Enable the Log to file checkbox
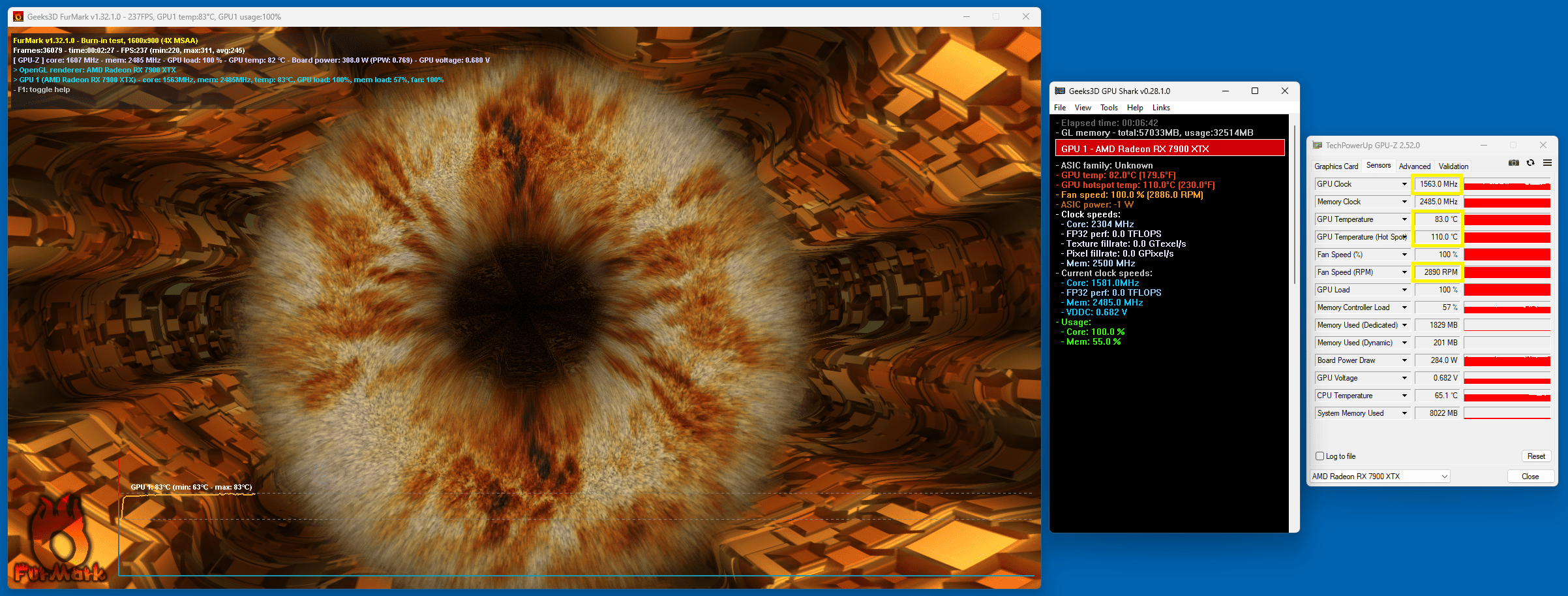 [x=1320, y=456]
